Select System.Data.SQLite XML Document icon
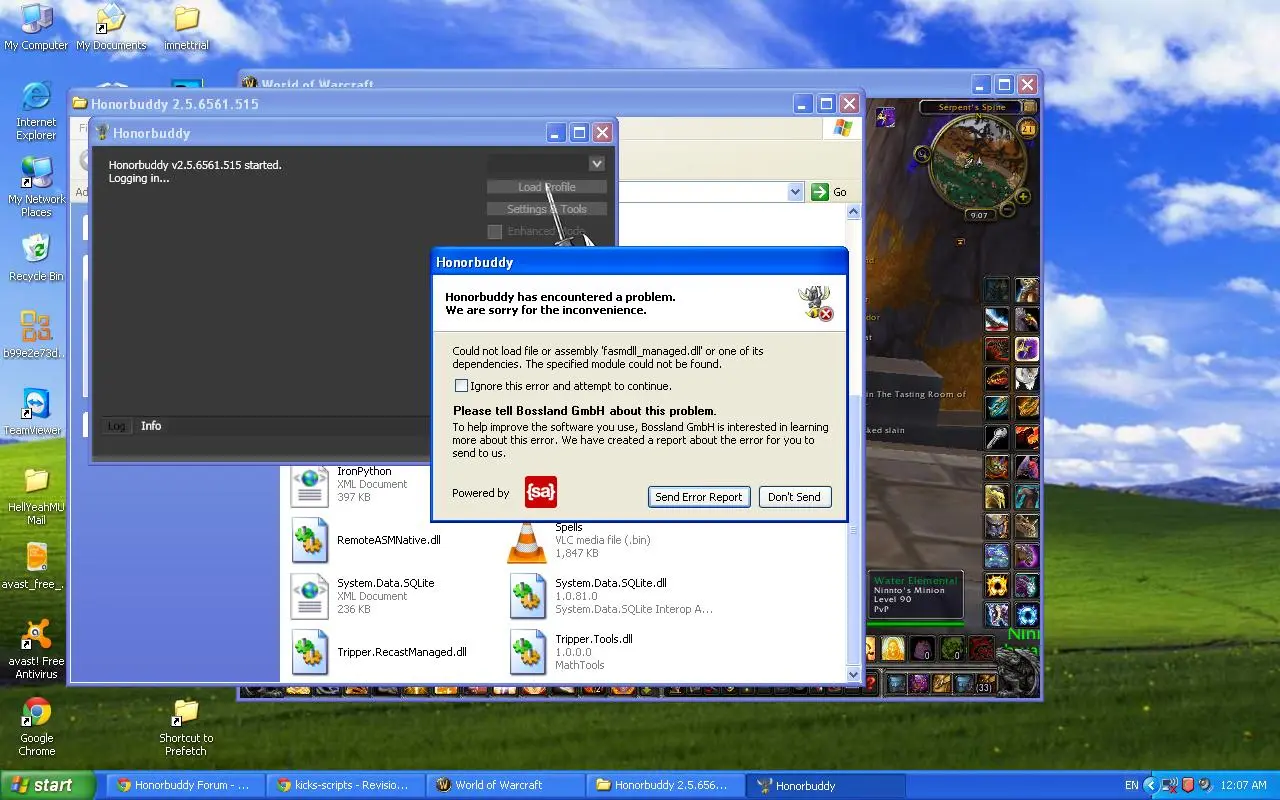 (x=310, y=596)
